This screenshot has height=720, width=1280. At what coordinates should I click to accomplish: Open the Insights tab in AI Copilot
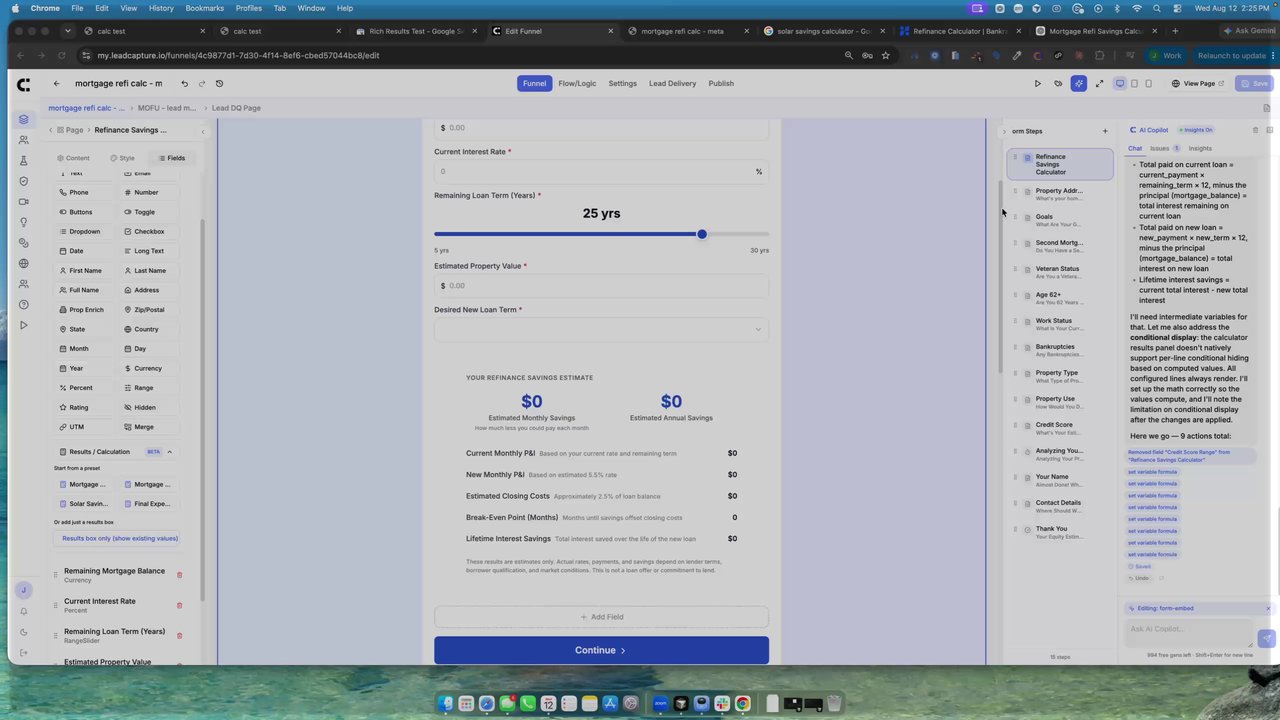(x=1200, y=148)
